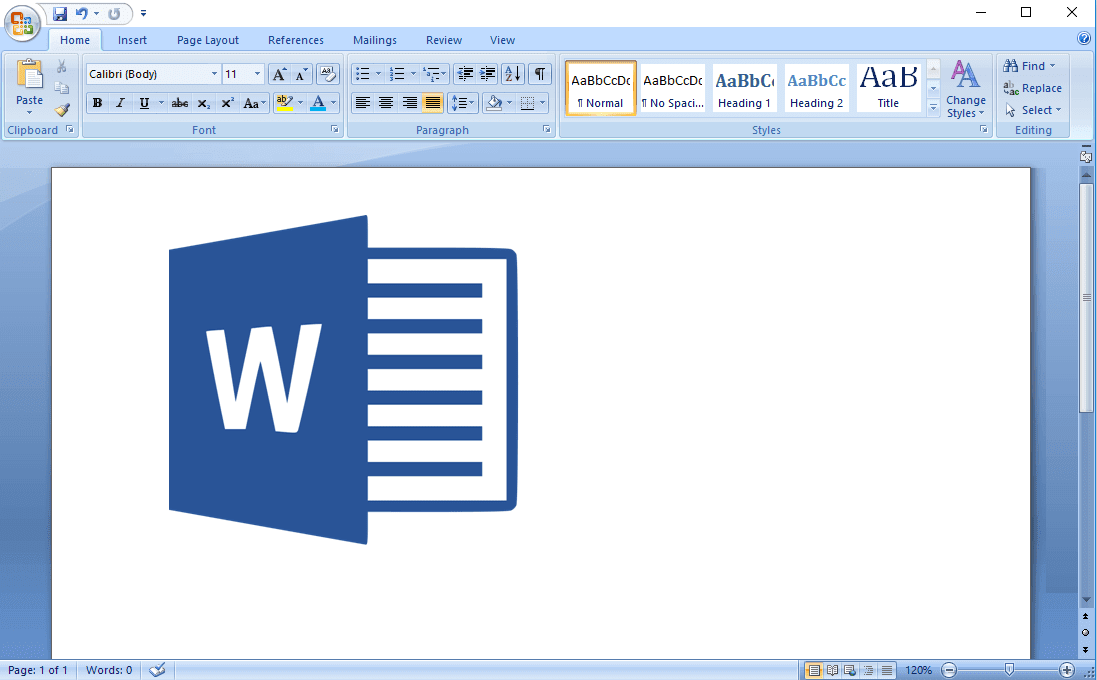Viewport: 1097px width, 680px height.
Task: Open the Calibri (Body) font name dropdown
Action: pos(214,74)
